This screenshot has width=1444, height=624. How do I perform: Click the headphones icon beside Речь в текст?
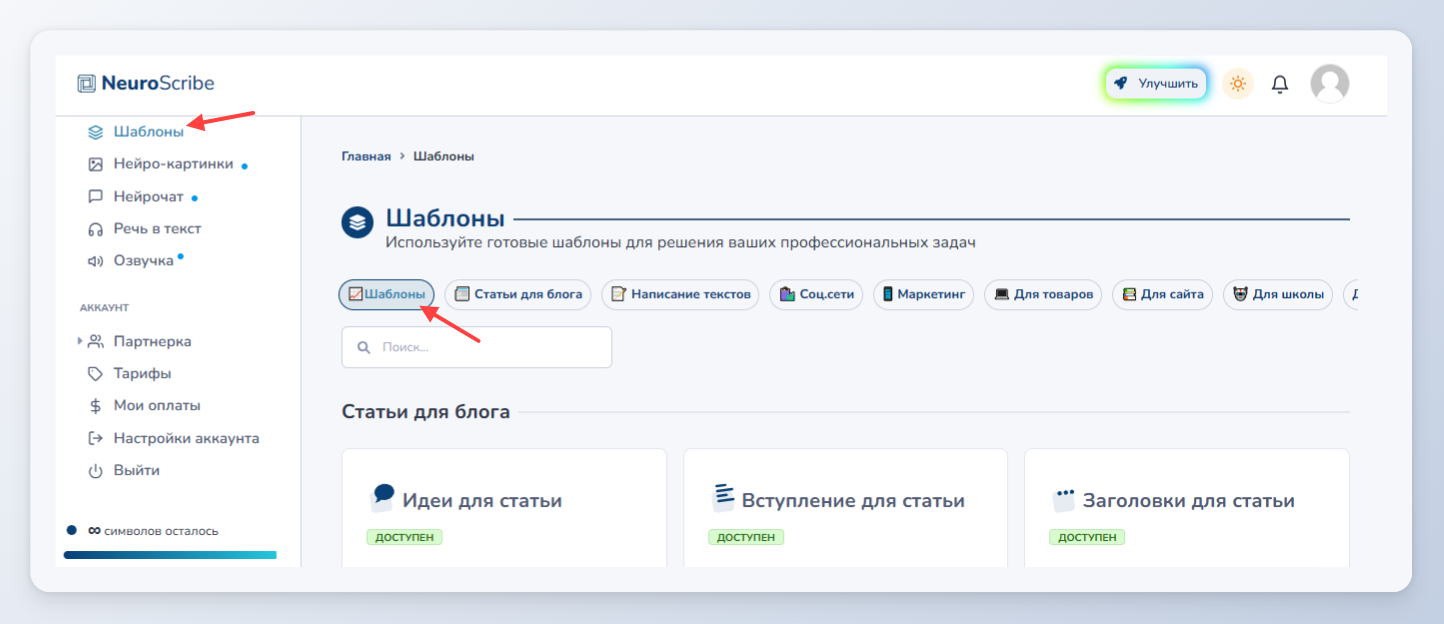95,229
